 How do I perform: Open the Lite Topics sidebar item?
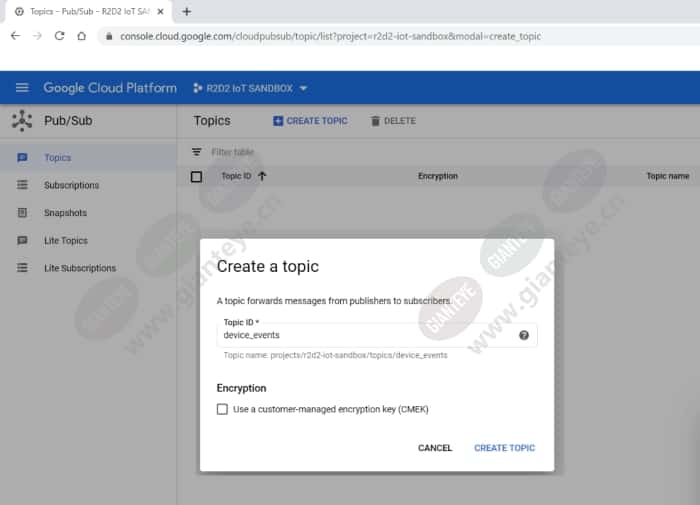88,240
